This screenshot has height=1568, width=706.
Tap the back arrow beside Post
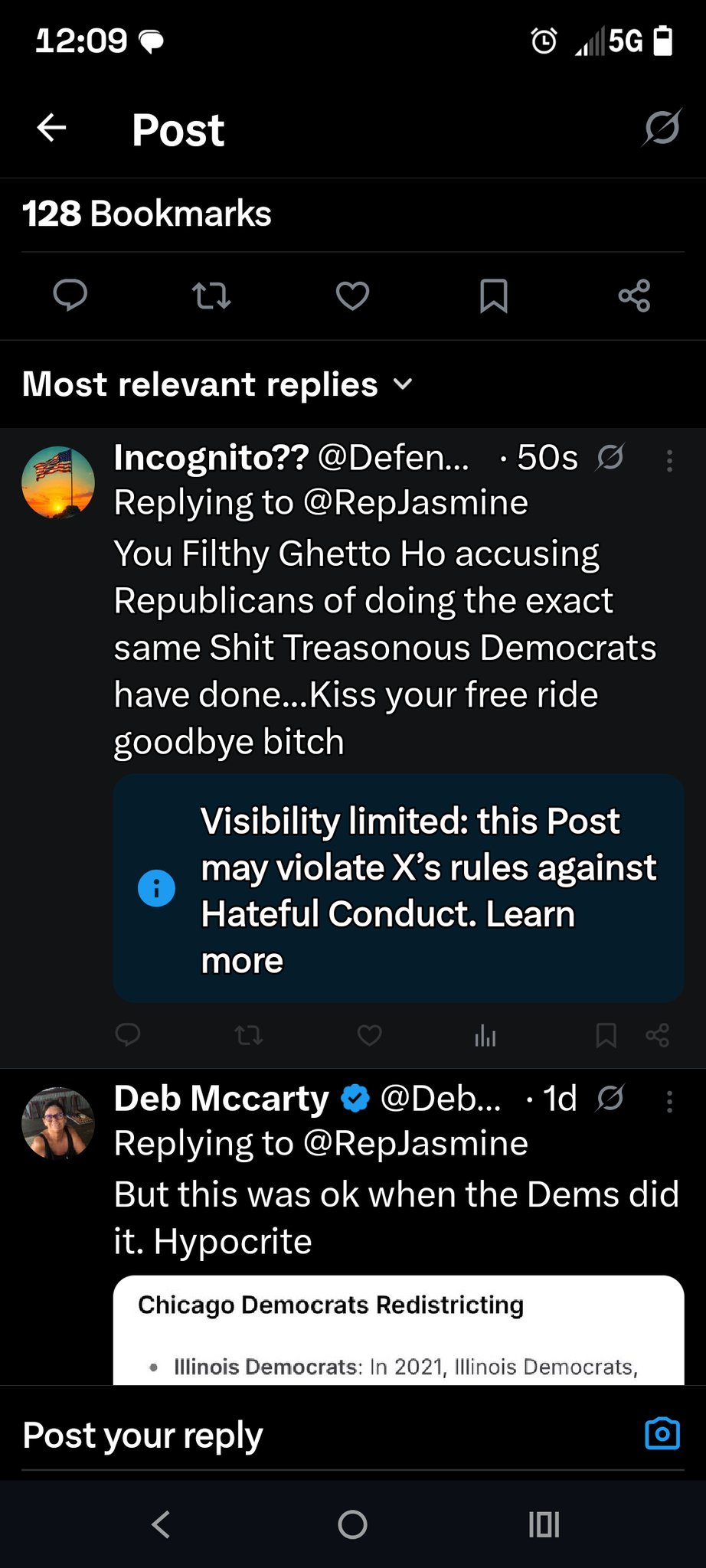click(52, 128)
